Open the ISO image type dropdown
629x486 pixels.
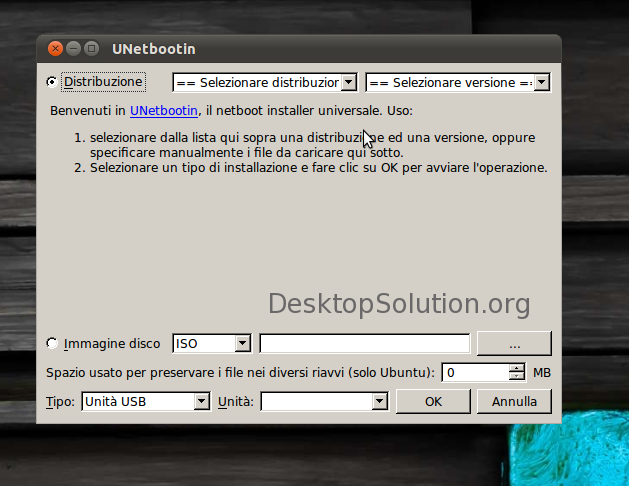pyautogui.click(x=212, y=344)
